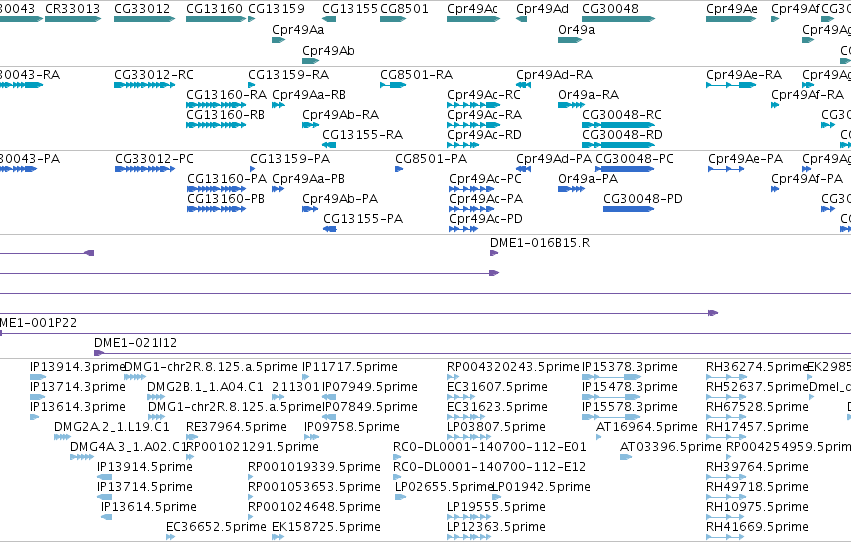This screenshot has width=851, height=542.
Task: Select protein Cpr49Ac-PD
Action: pos(463,229)
